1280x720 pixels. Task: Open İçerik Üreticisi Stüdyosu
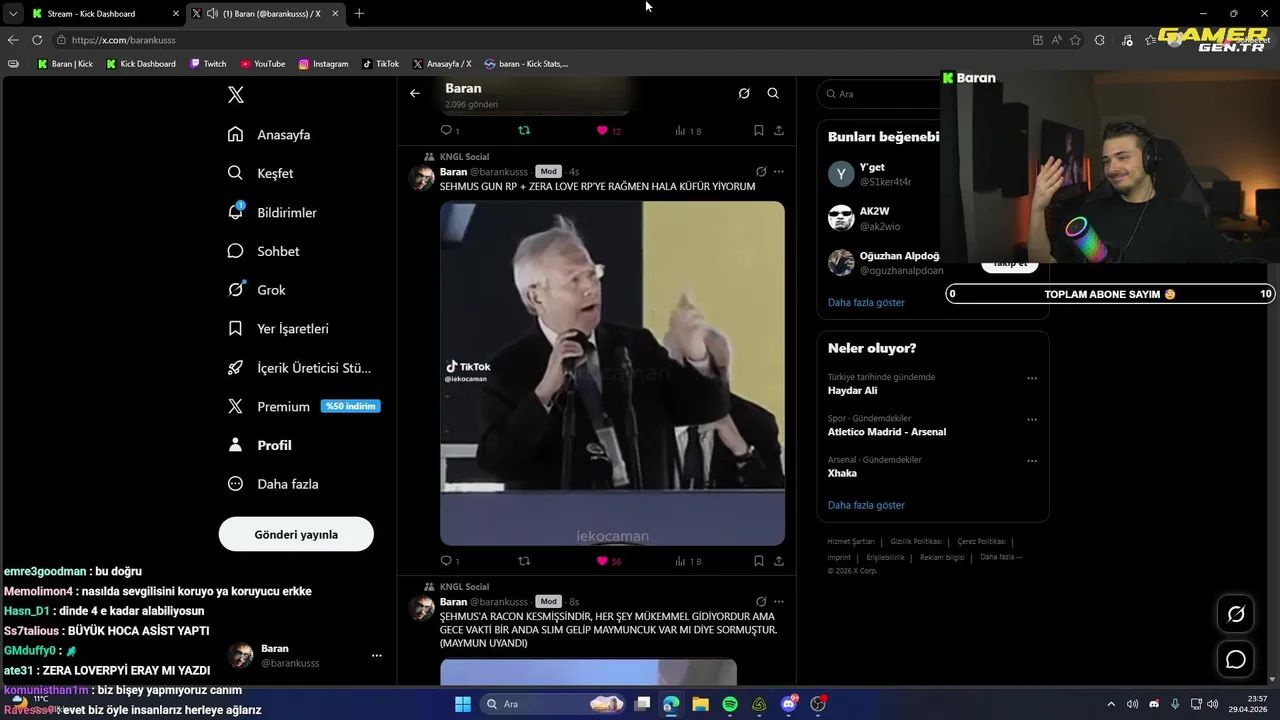(299, 367)
